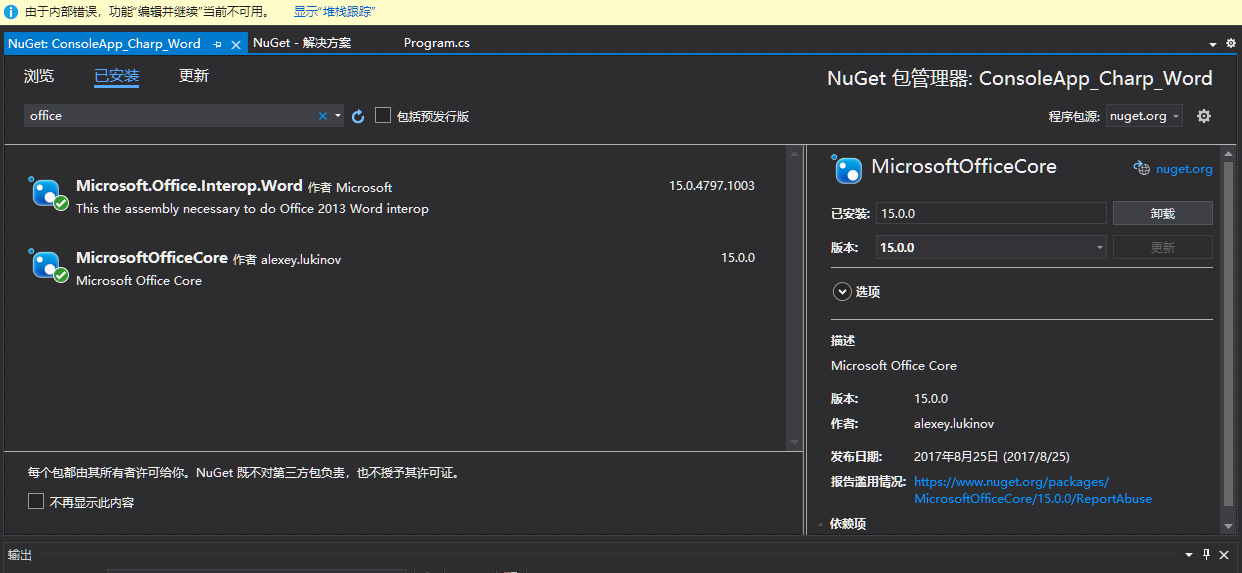Screen dimensions: 1242x573
Task: Click the MicrosoftOfficeCore package icon in list
Action: (x=48, y=265)
